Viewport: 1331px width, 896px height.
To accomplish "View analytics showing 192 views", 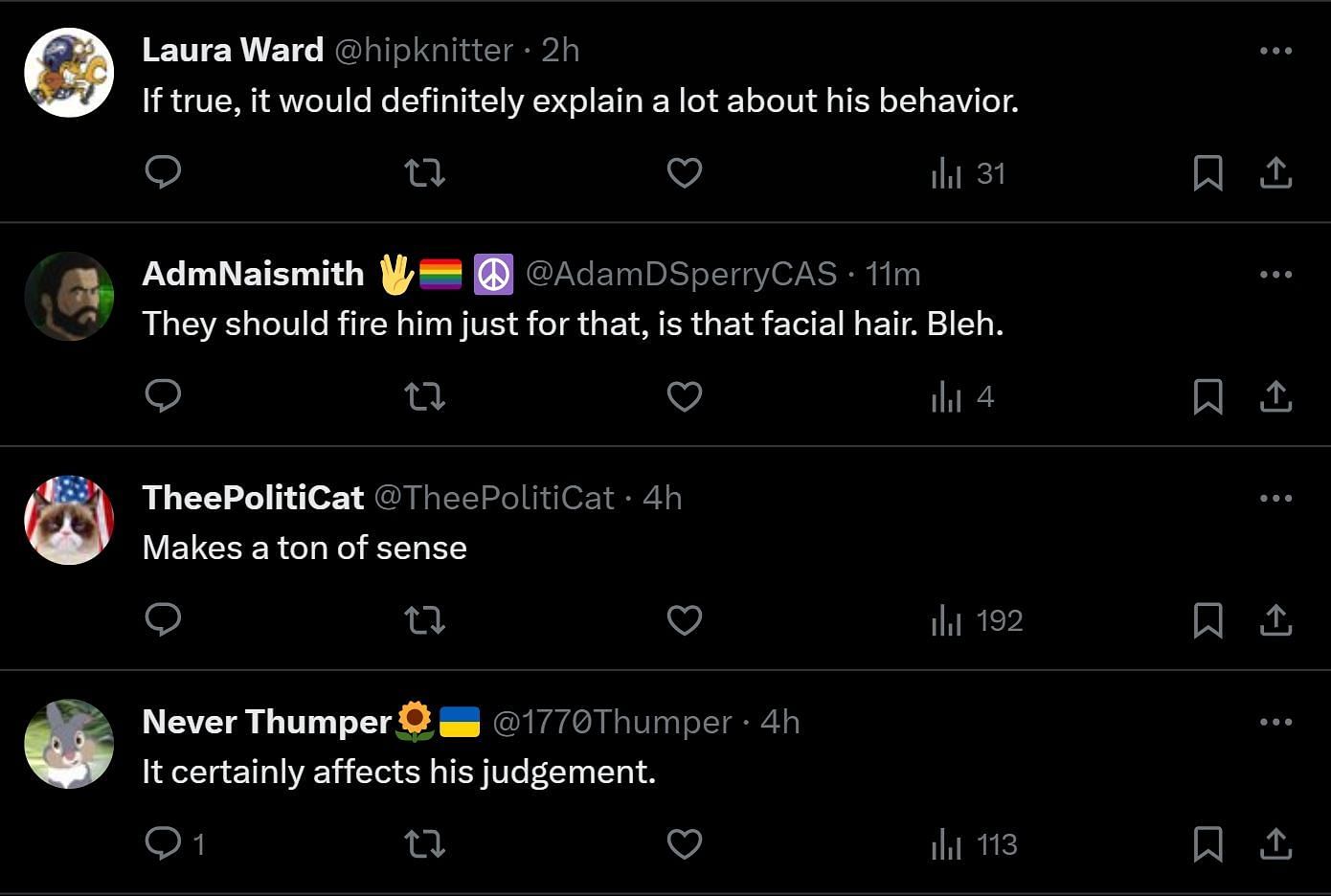I will pyautogui.click(x=977, y=620).
